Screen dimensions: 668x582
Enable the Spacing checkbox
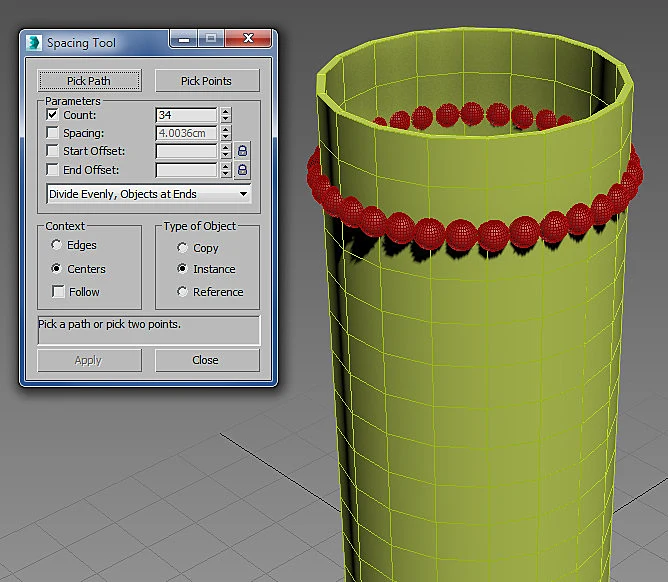(x=52, y=133)
